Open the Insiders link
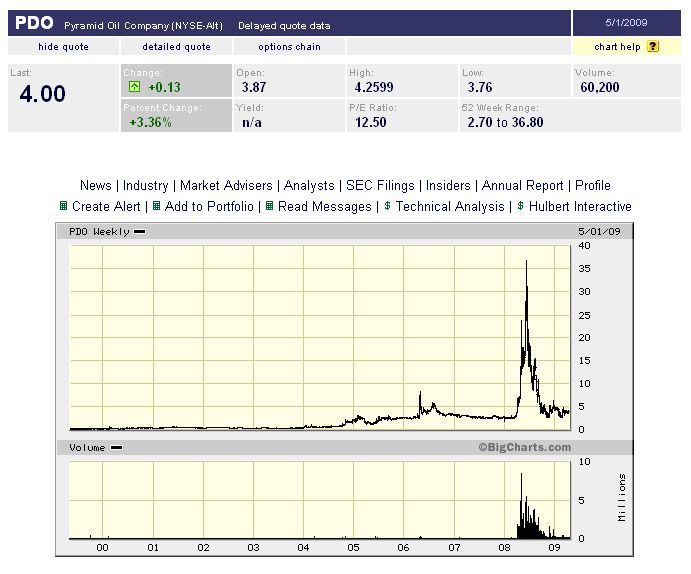The width and height of the screenshot is (691, 574). click(x=448, y=185)
